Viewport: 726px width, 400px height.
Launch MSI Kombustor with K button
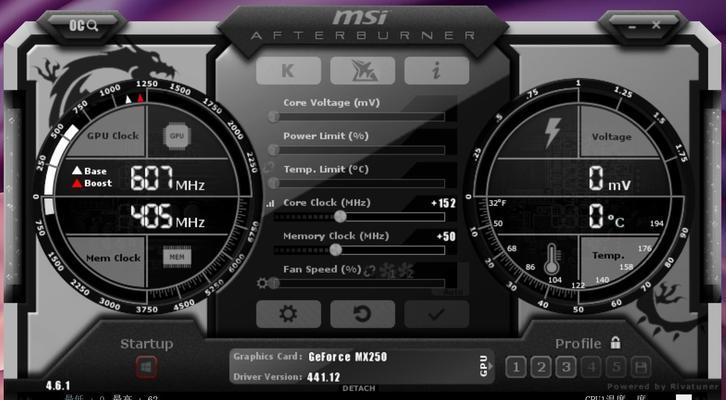coord(288,71)
